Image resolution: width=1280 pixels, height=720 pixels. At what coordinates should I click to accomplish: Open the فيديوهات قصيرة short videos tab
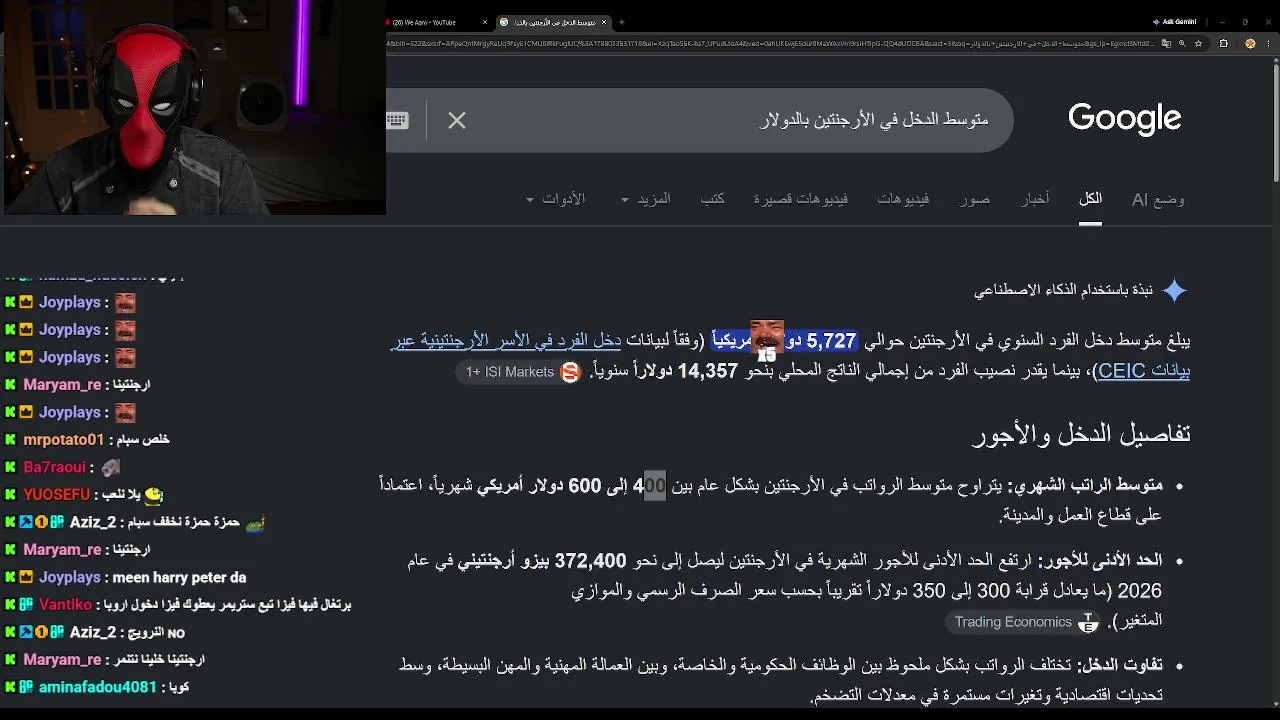pyautogui.click(x=801, y=199)
